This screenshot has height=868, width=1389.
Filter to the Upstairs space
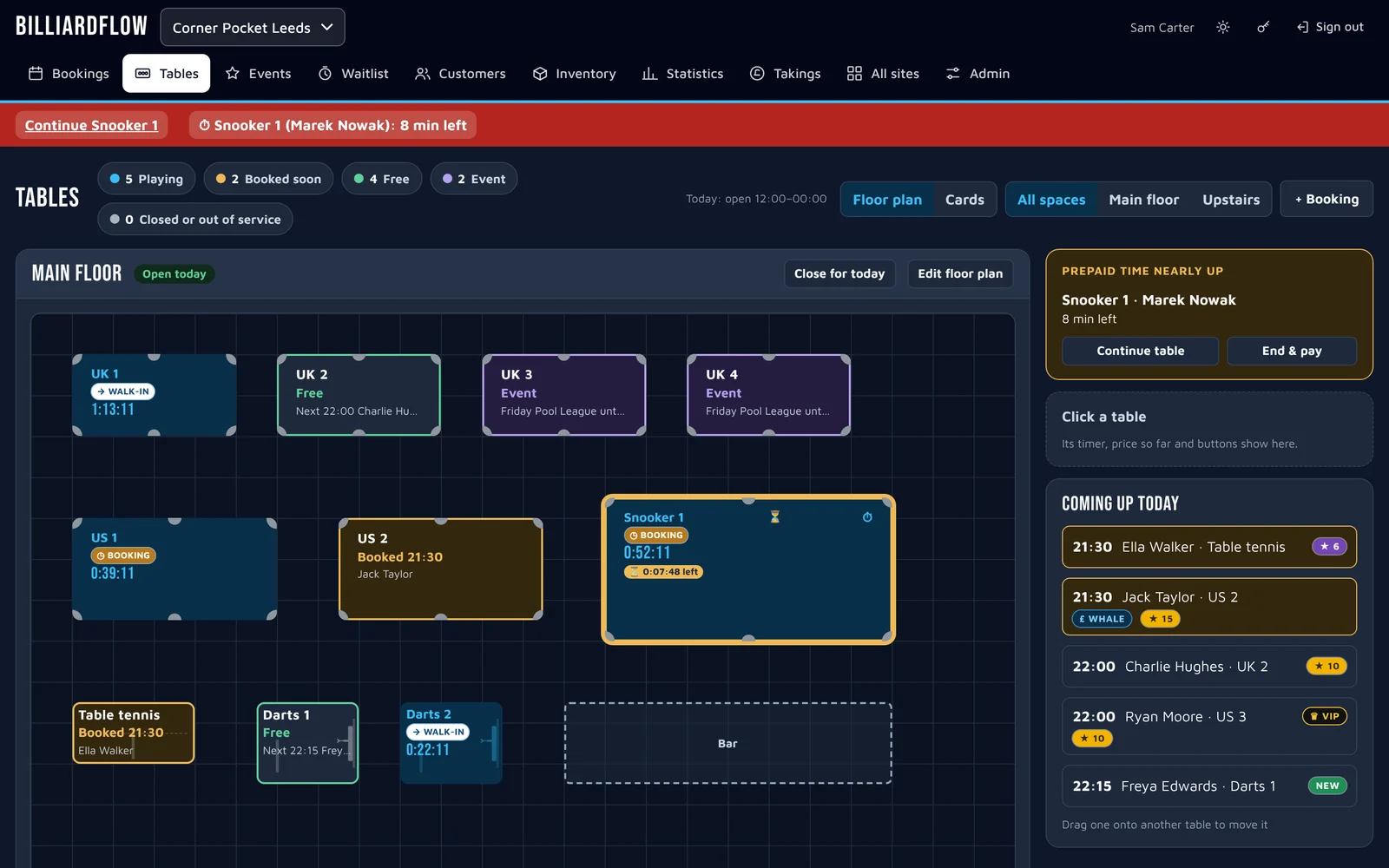pyautogui.click(x=1231, y=199)
